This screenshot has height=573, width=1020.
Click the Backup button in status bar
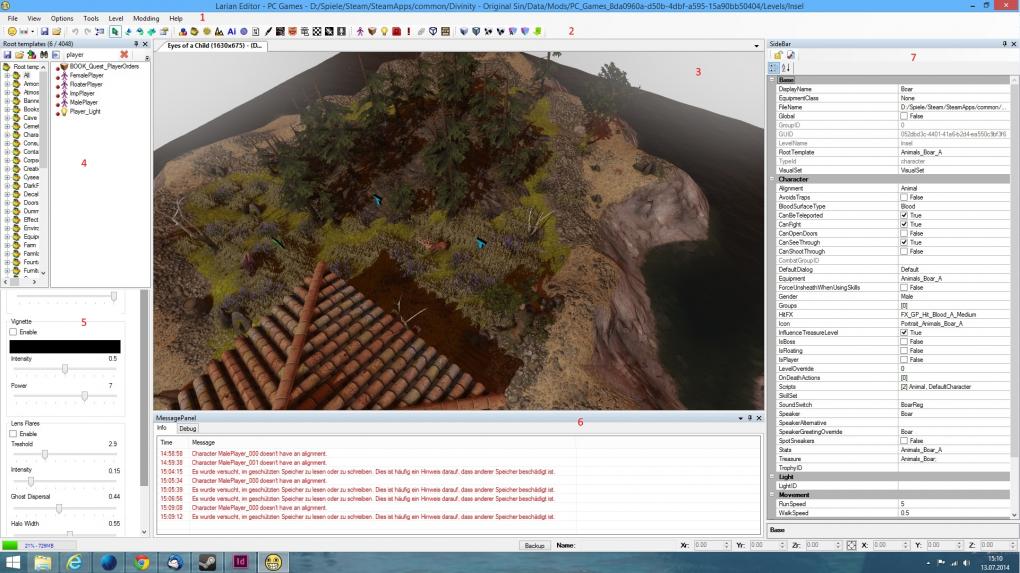pyautogui.click(x=534, y=546)
